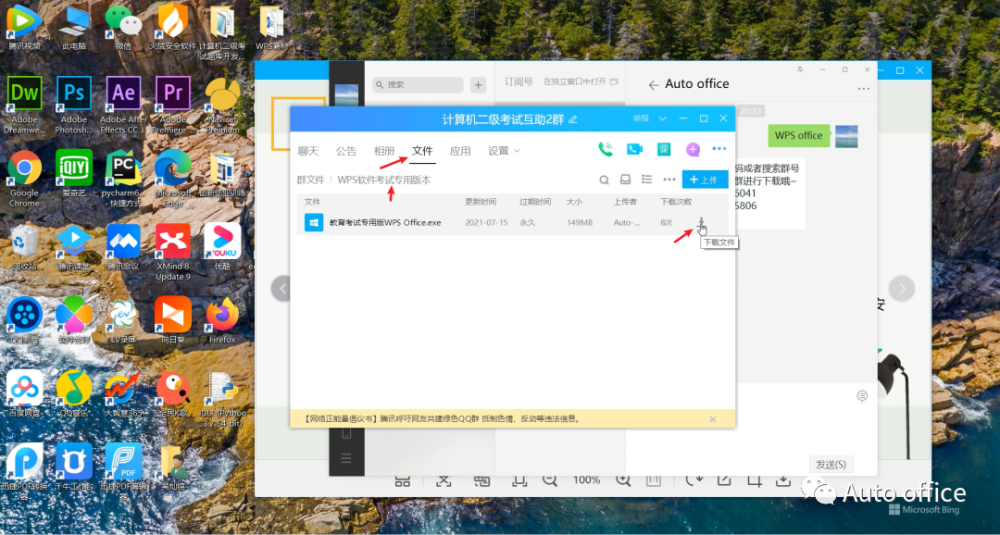Image resolution: width=1000 pixels, height=535 pixels.
Task: Open the green 课 classroom icon
Action: [x=664, y=149]
